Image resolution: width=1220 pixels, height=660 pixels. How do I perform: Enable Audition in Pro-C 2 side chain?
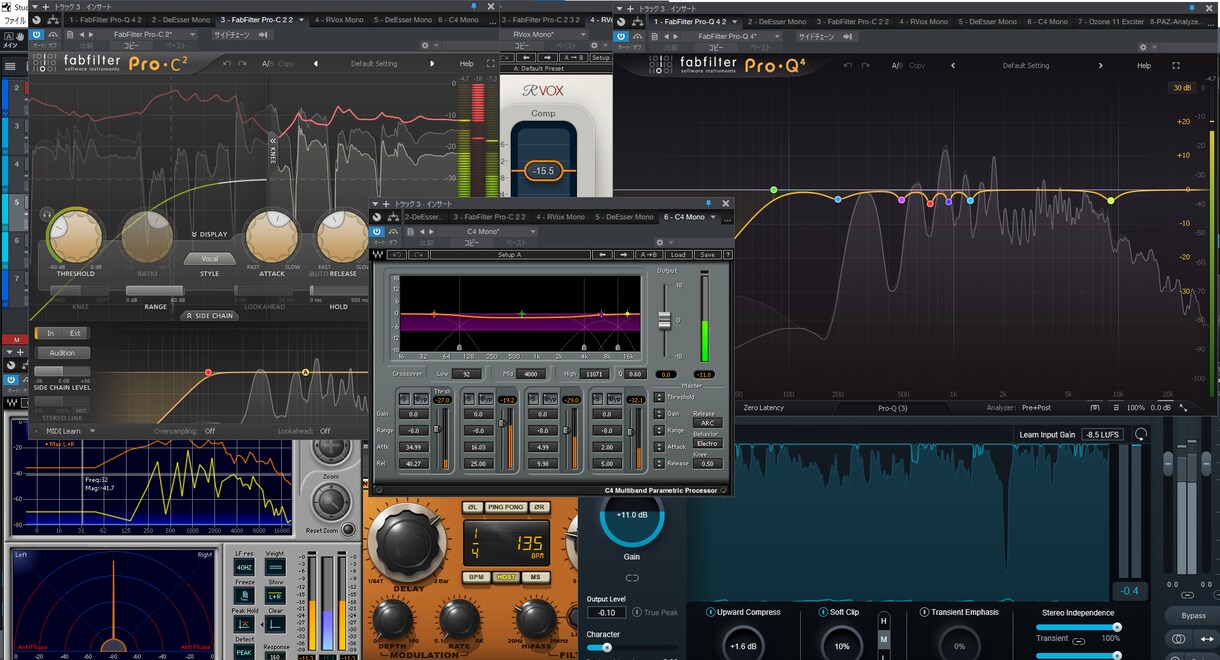[x=63, y=352]
